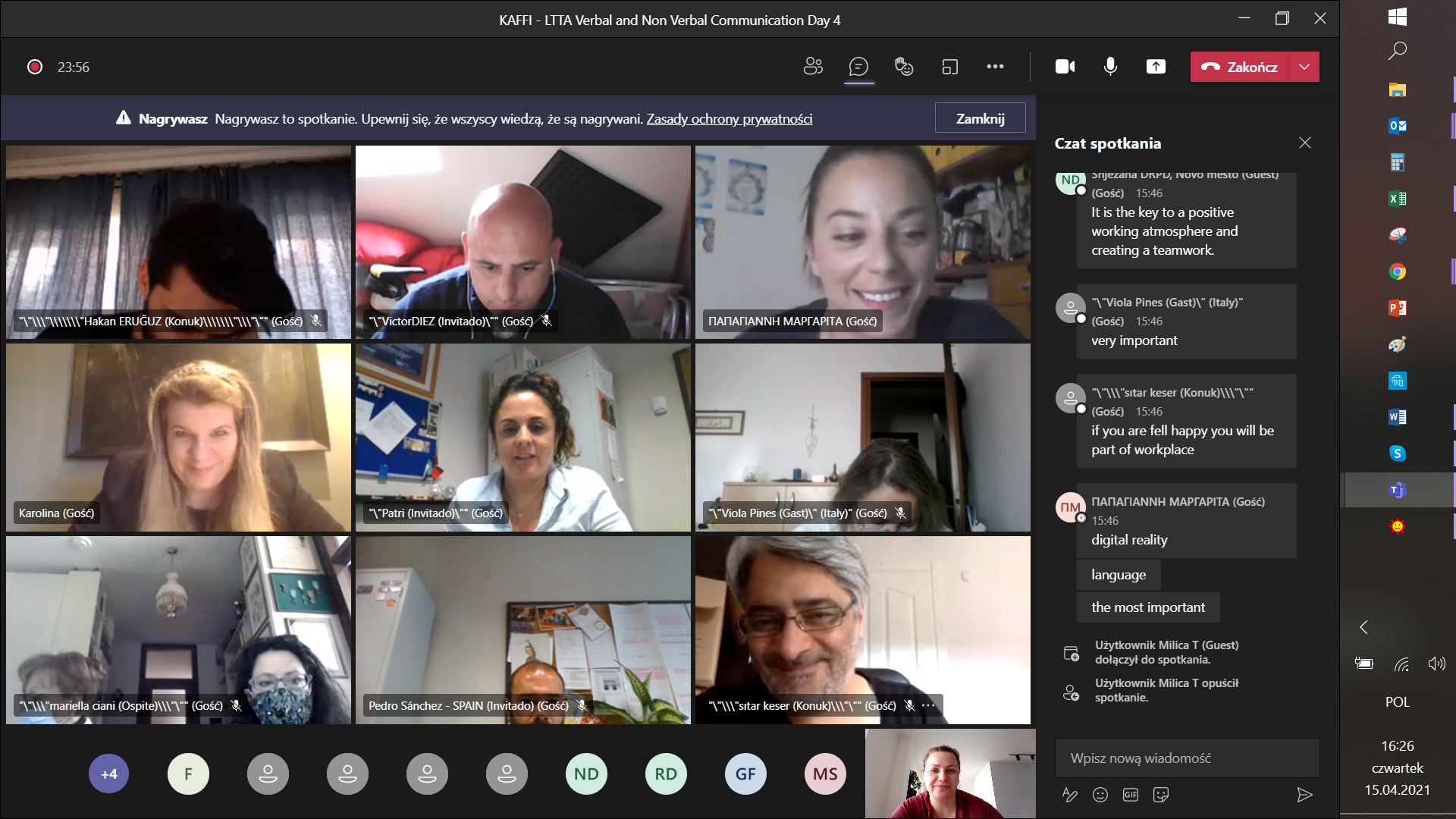Click the ND avatar in chat

(1070, 181)
